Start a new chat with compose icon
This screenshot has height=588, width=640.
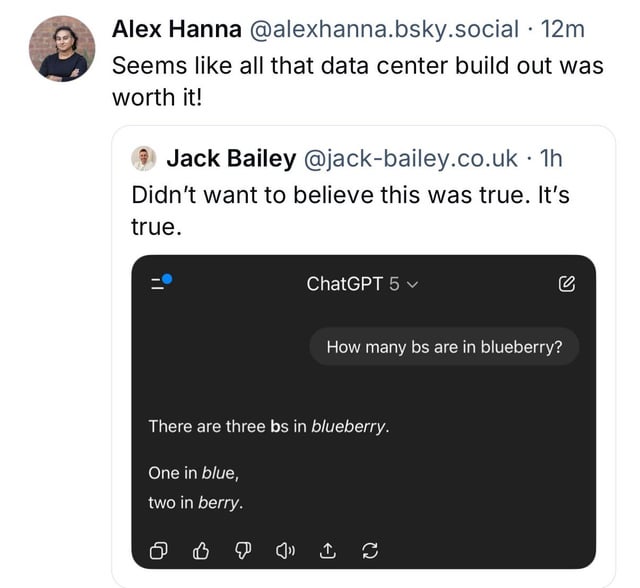pyautogui.click(x=566, y=284)
